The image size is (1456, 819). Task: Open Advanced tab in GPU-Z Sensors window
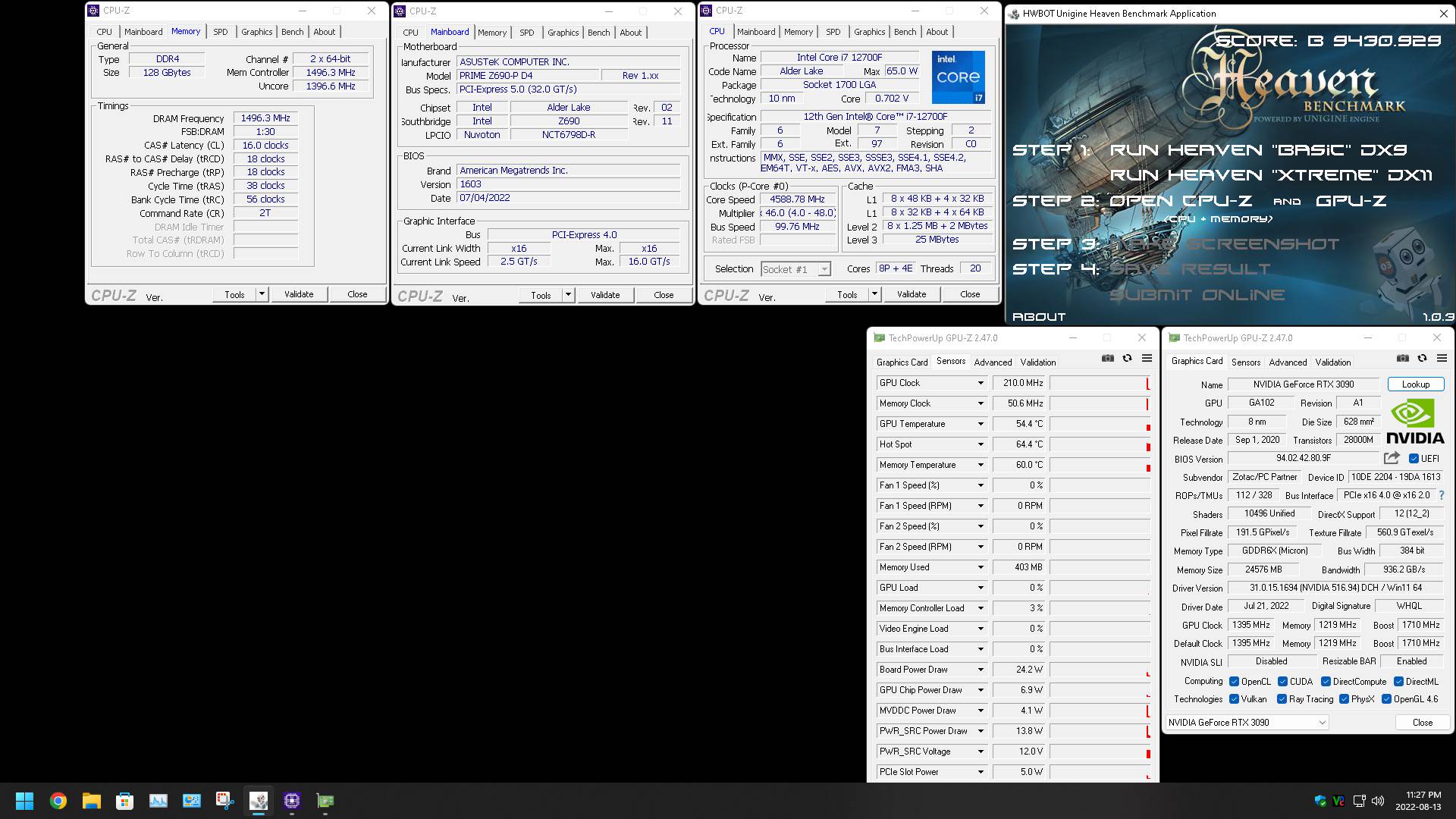(993, 362)
